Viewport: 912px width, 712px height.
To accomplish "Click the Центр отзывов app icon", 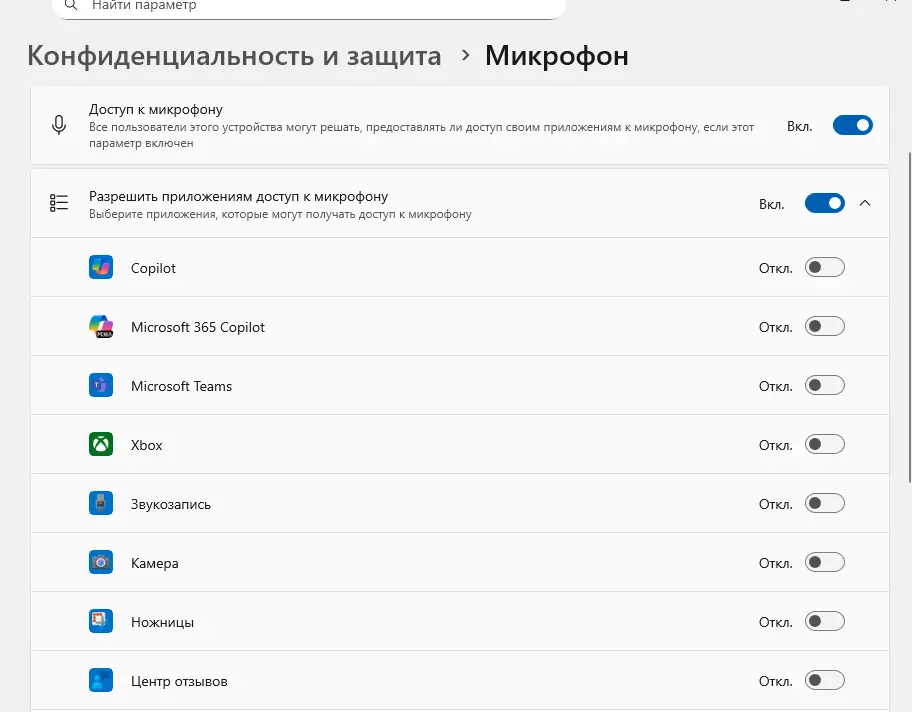I will click(101, 681).
